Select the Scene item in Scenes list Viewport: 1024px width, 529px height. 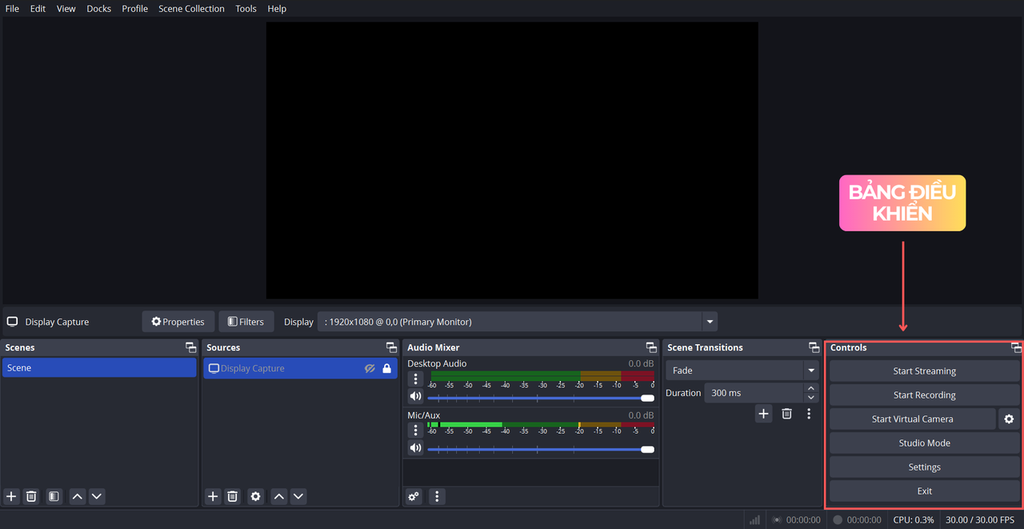pyautogui.click(x=99, y=368)
